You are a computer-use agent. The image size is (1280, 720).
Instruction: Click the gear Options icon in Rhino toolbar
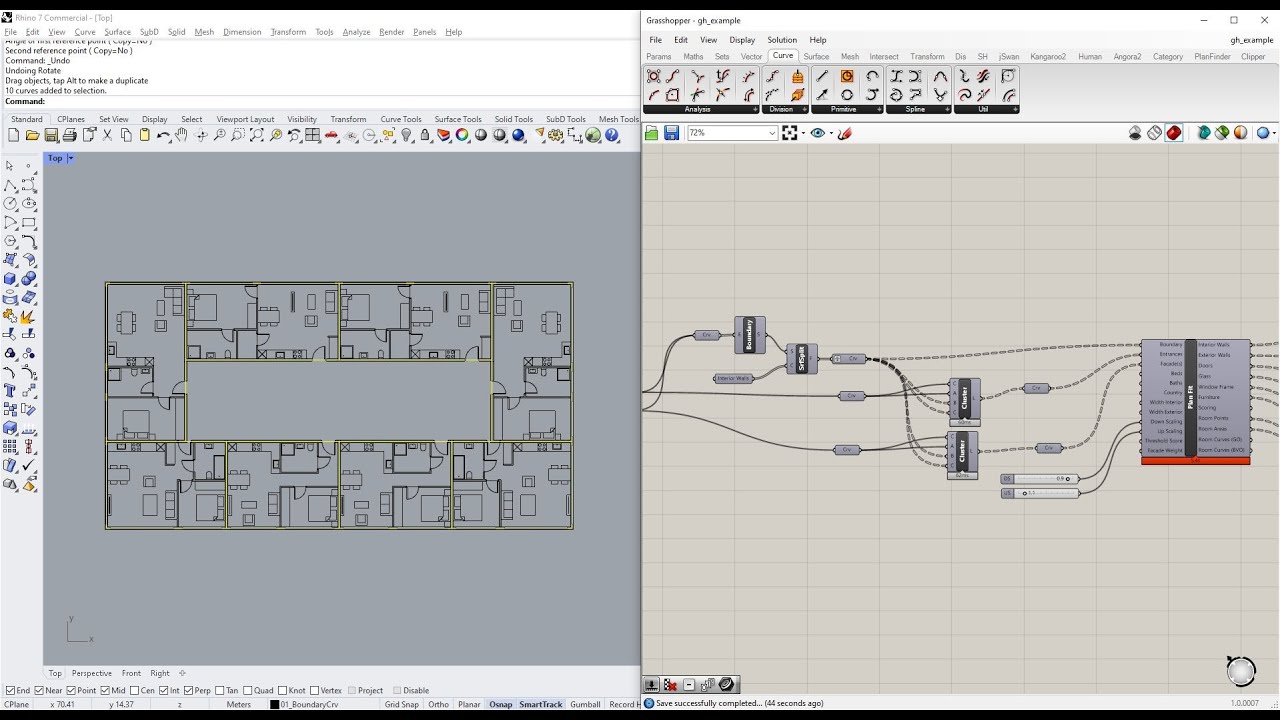[x=553, y=135]
